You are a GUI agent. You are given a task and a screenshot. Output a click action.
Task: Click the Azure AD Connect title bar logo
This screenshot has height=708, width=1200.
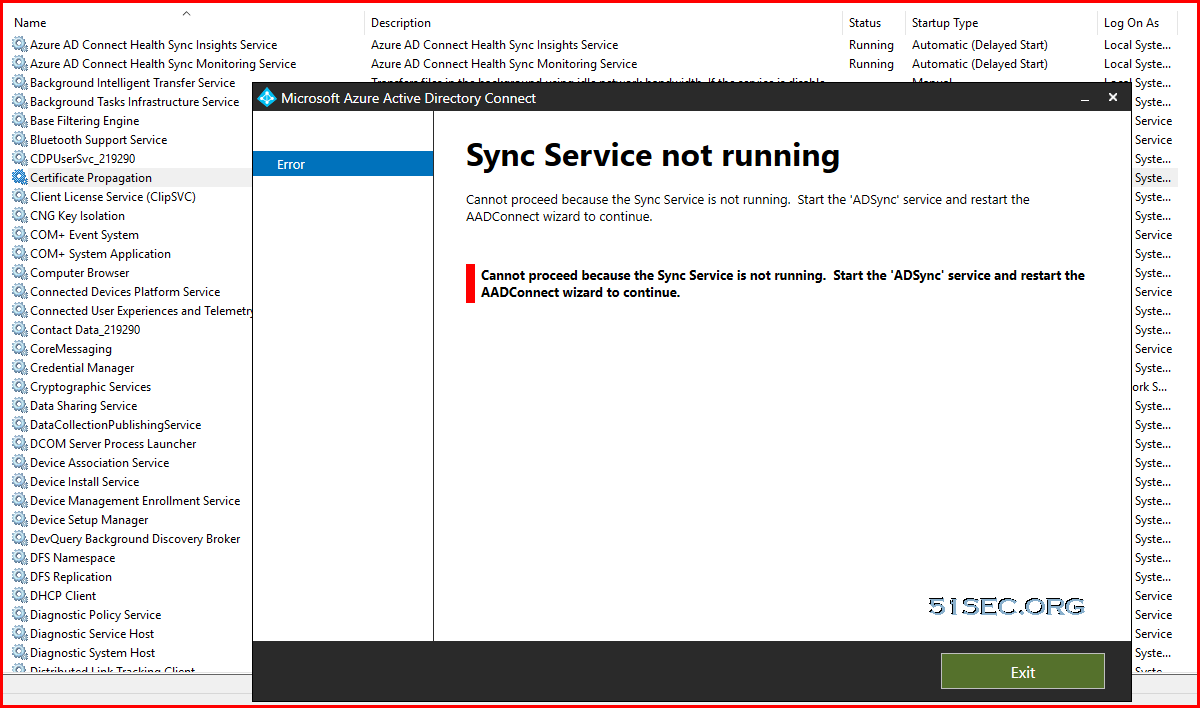267,98
